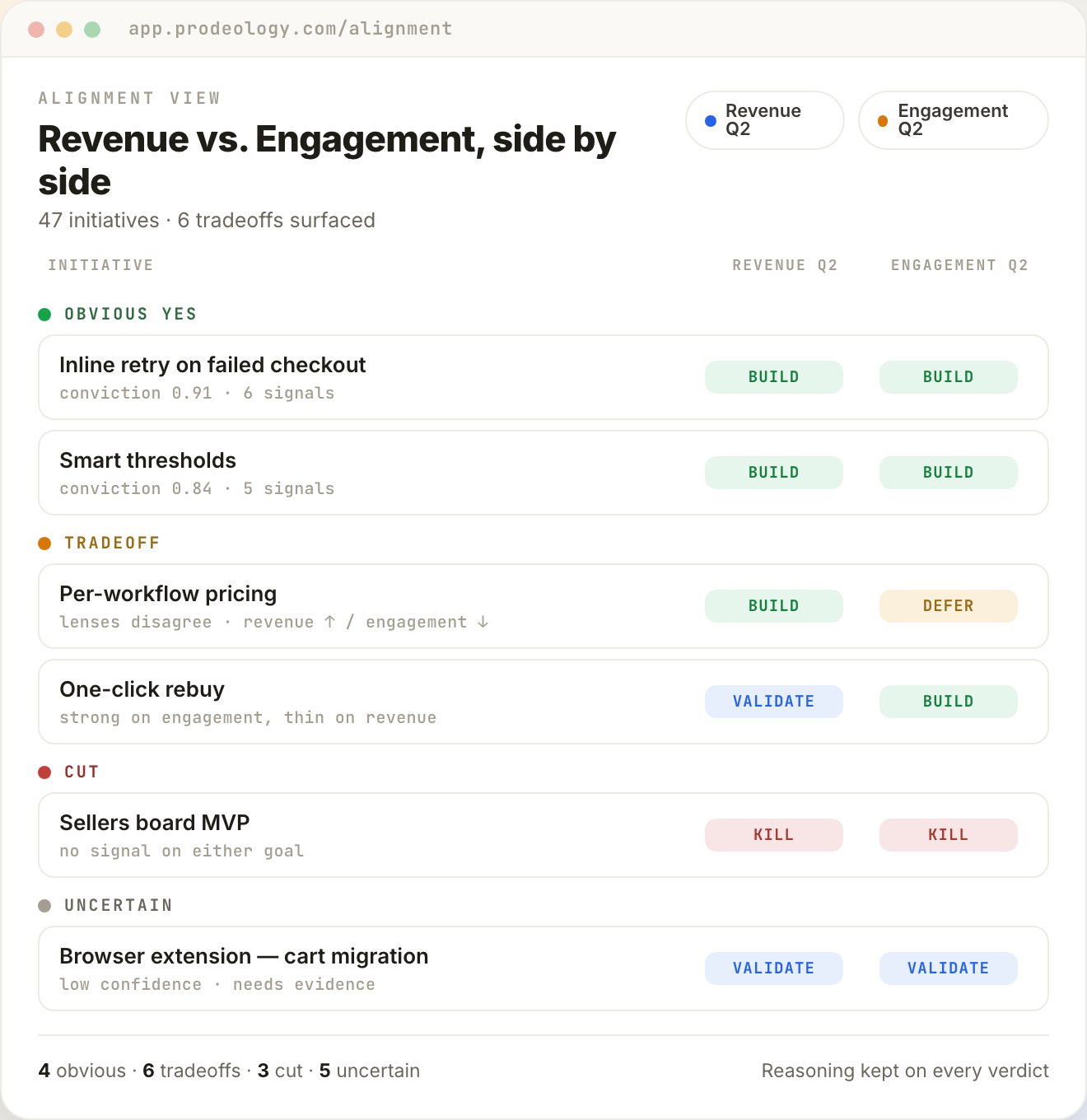Click the gray dot beside UNCERTAIN
Viewport: 1087px width, 1120px height.
[45, 906]
